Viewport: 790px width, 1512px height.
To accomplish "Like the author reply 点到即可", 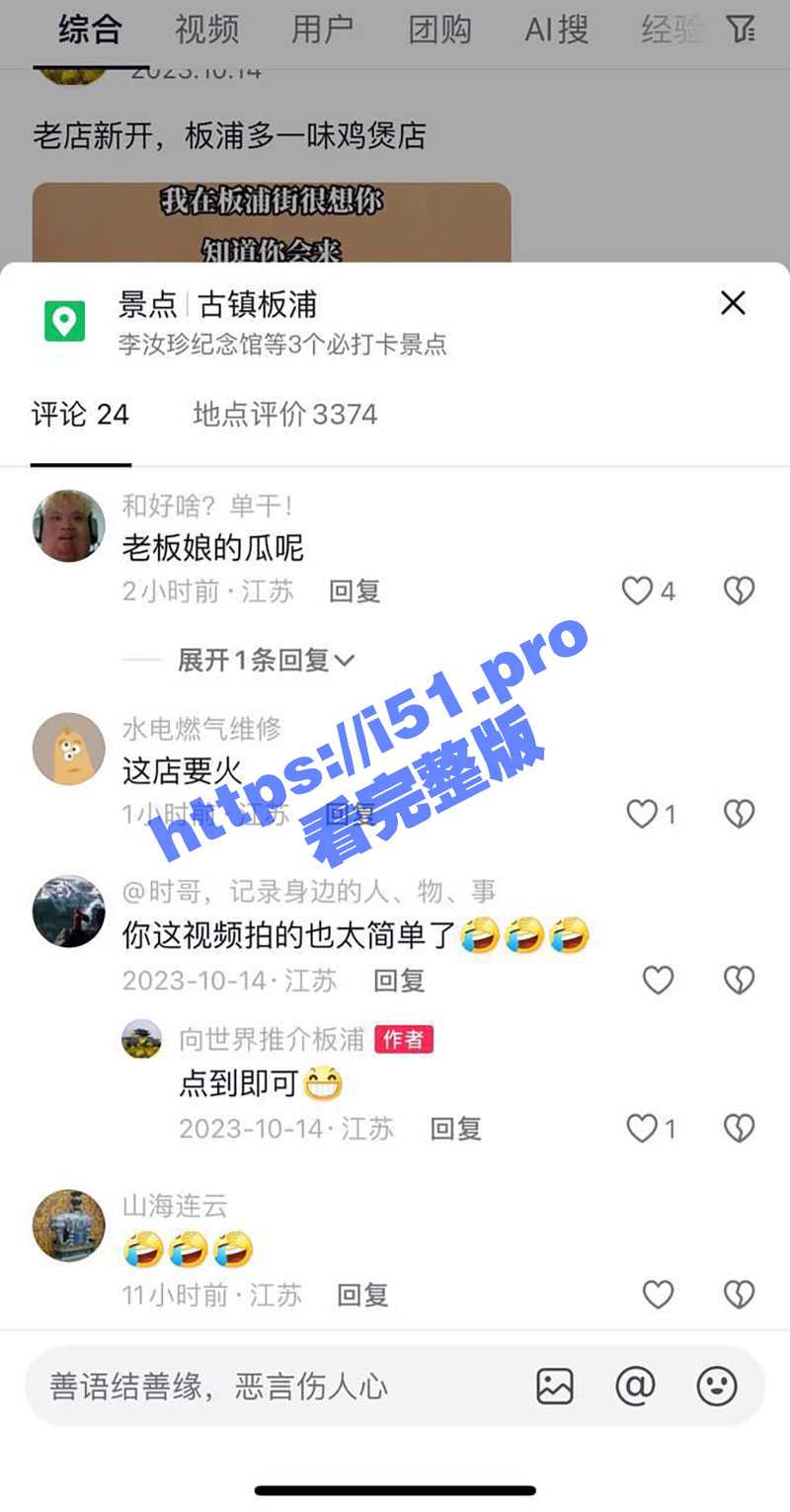I will click(652, 1128).
